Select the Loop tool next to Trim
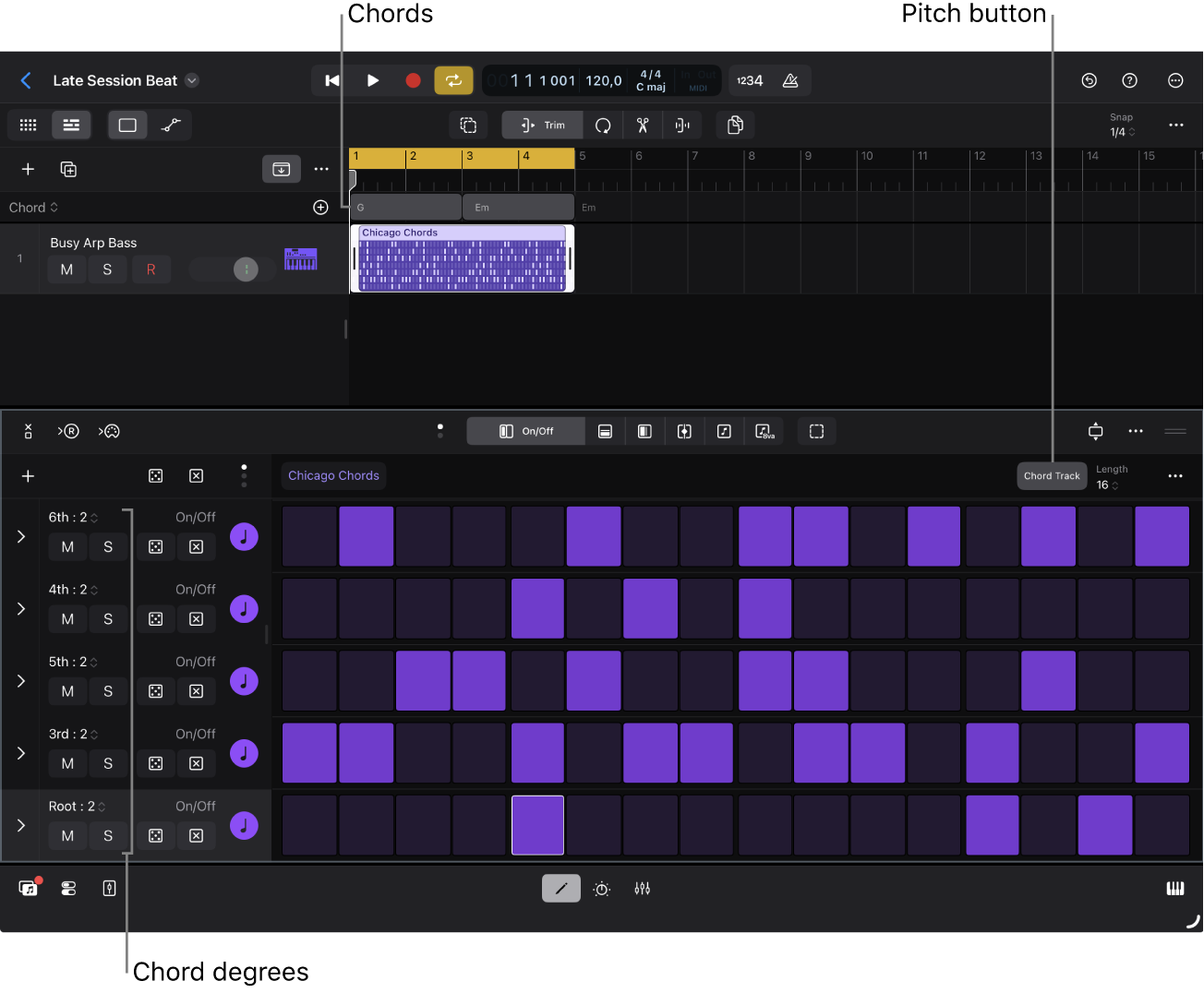1204x993 pixels. click(x=603, y=125)
